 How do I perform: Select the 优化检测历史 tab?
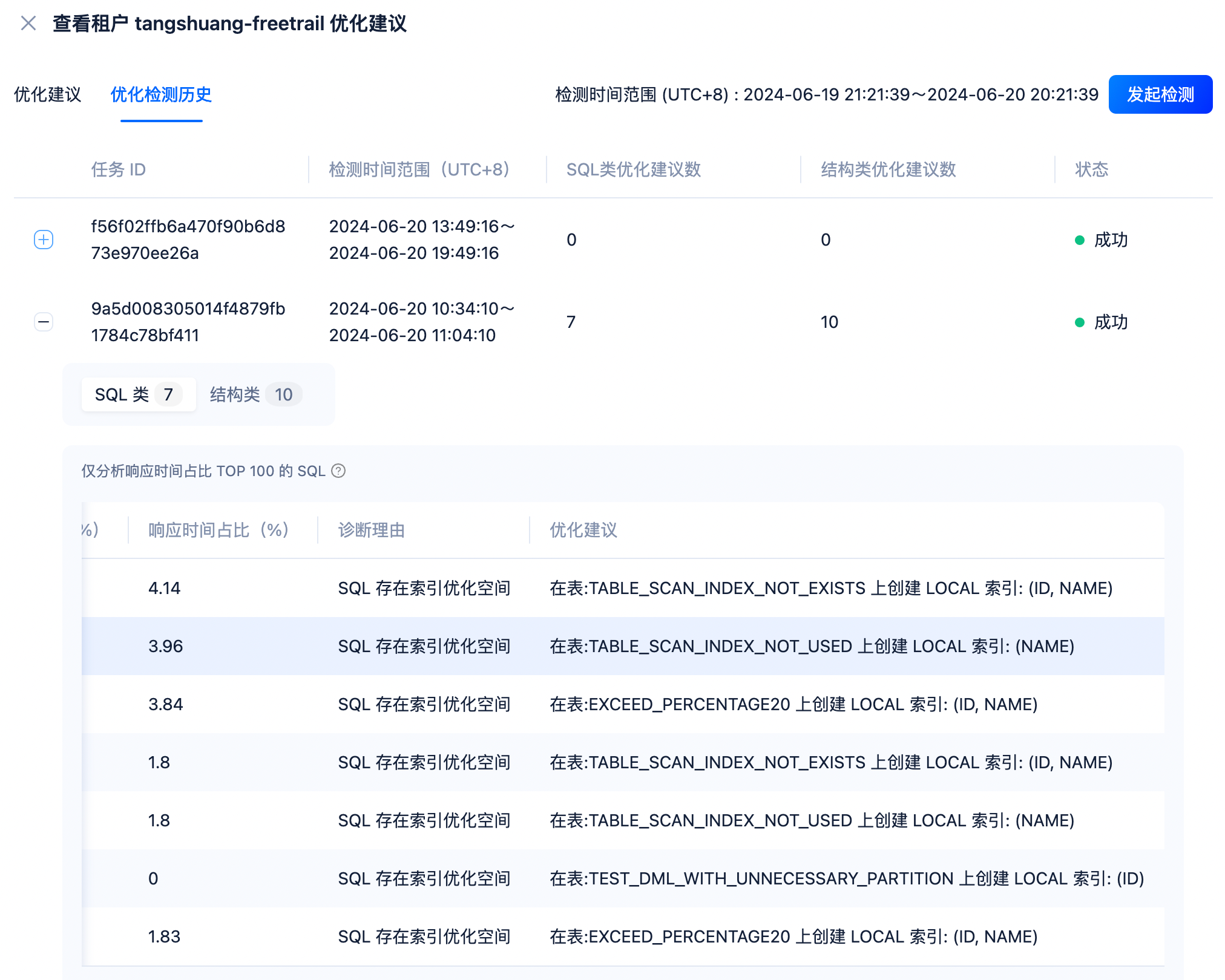coord(161,94)
